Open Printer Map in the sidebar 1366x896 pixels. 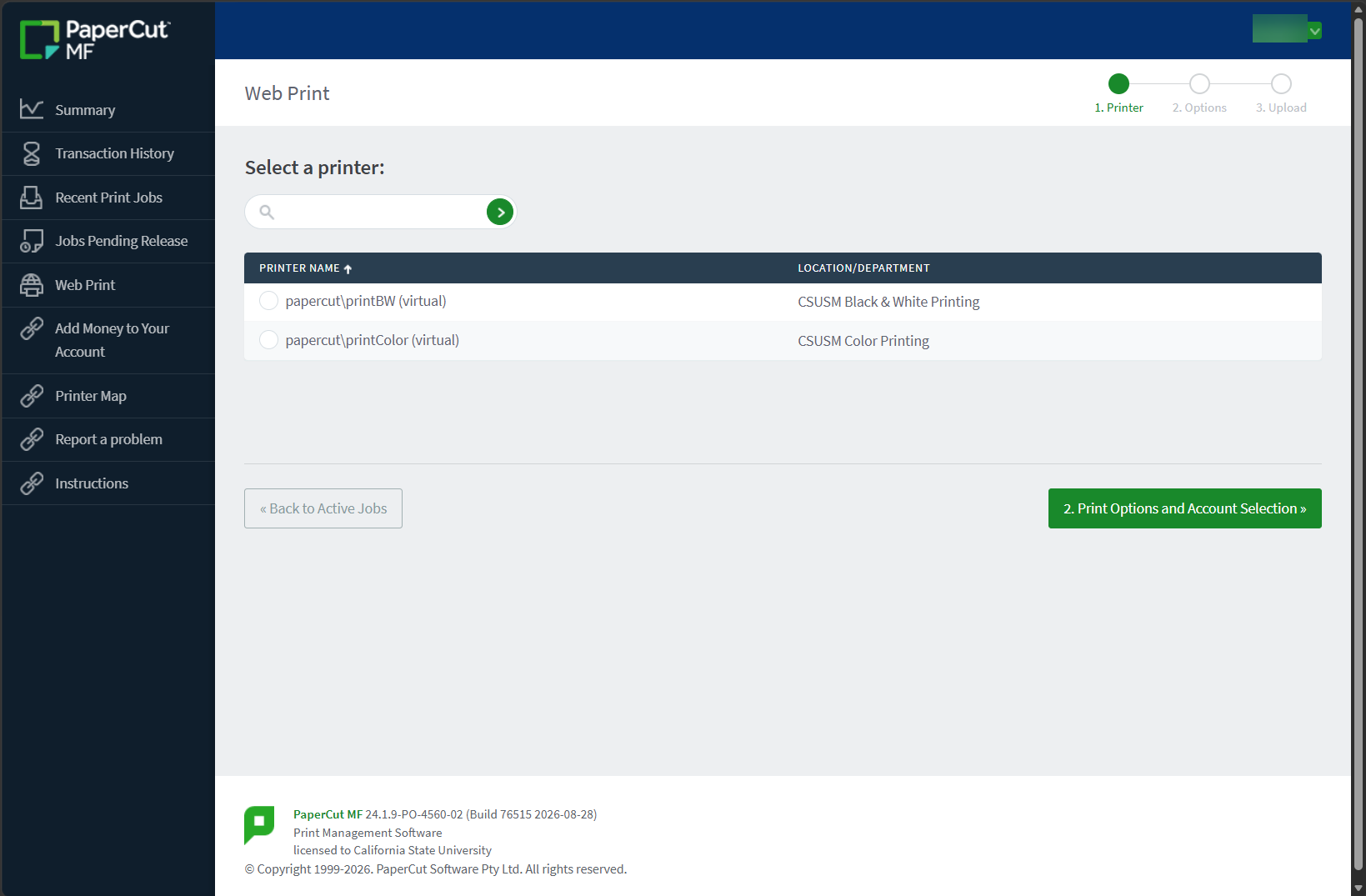tap(108, 396)
